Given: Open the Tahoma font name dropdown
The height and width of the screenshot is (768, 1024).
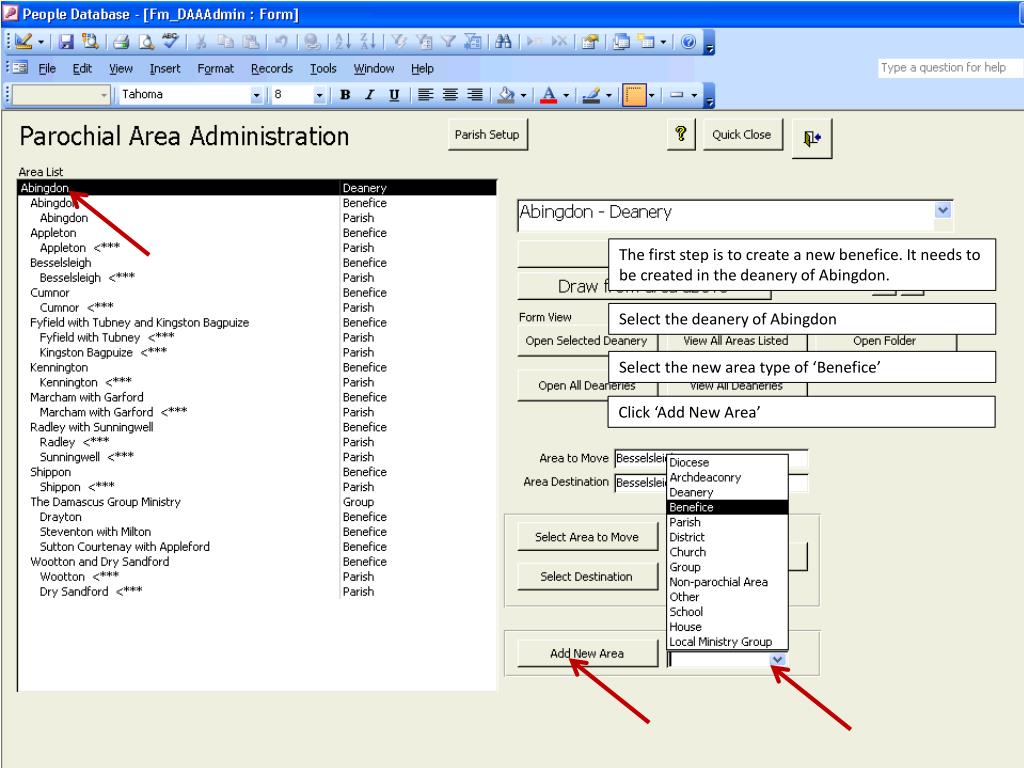Looking at the screenshot, I should pos(257,95).
